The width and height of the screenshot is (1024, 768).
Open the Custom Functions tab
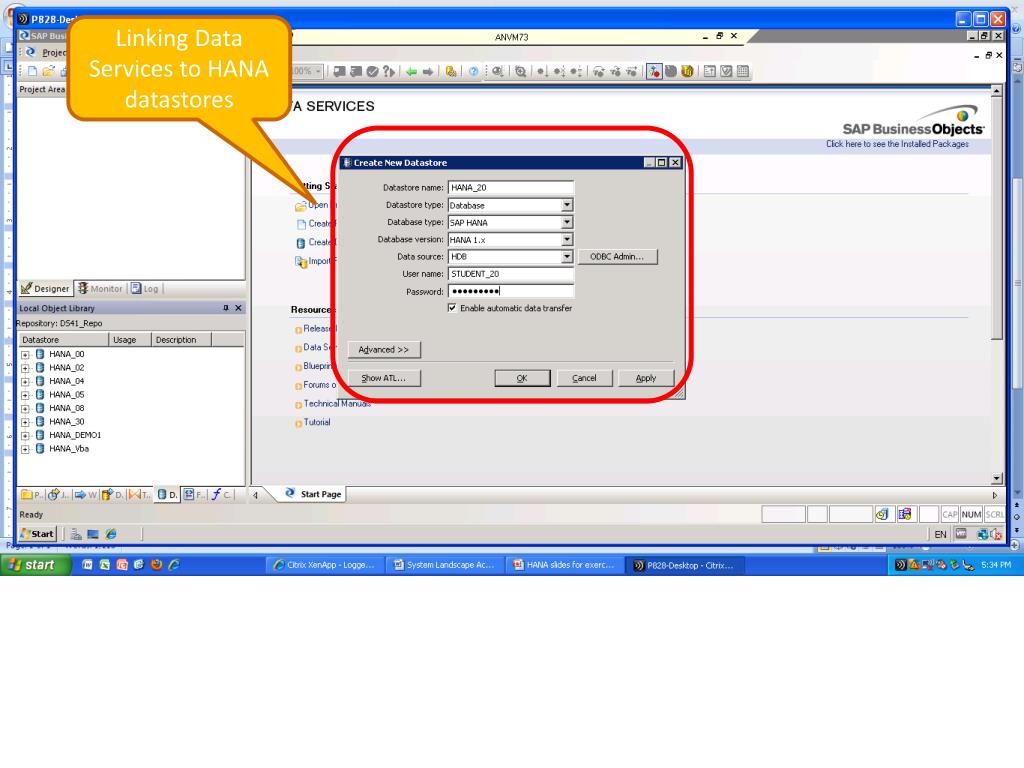(x=221, y=494)
